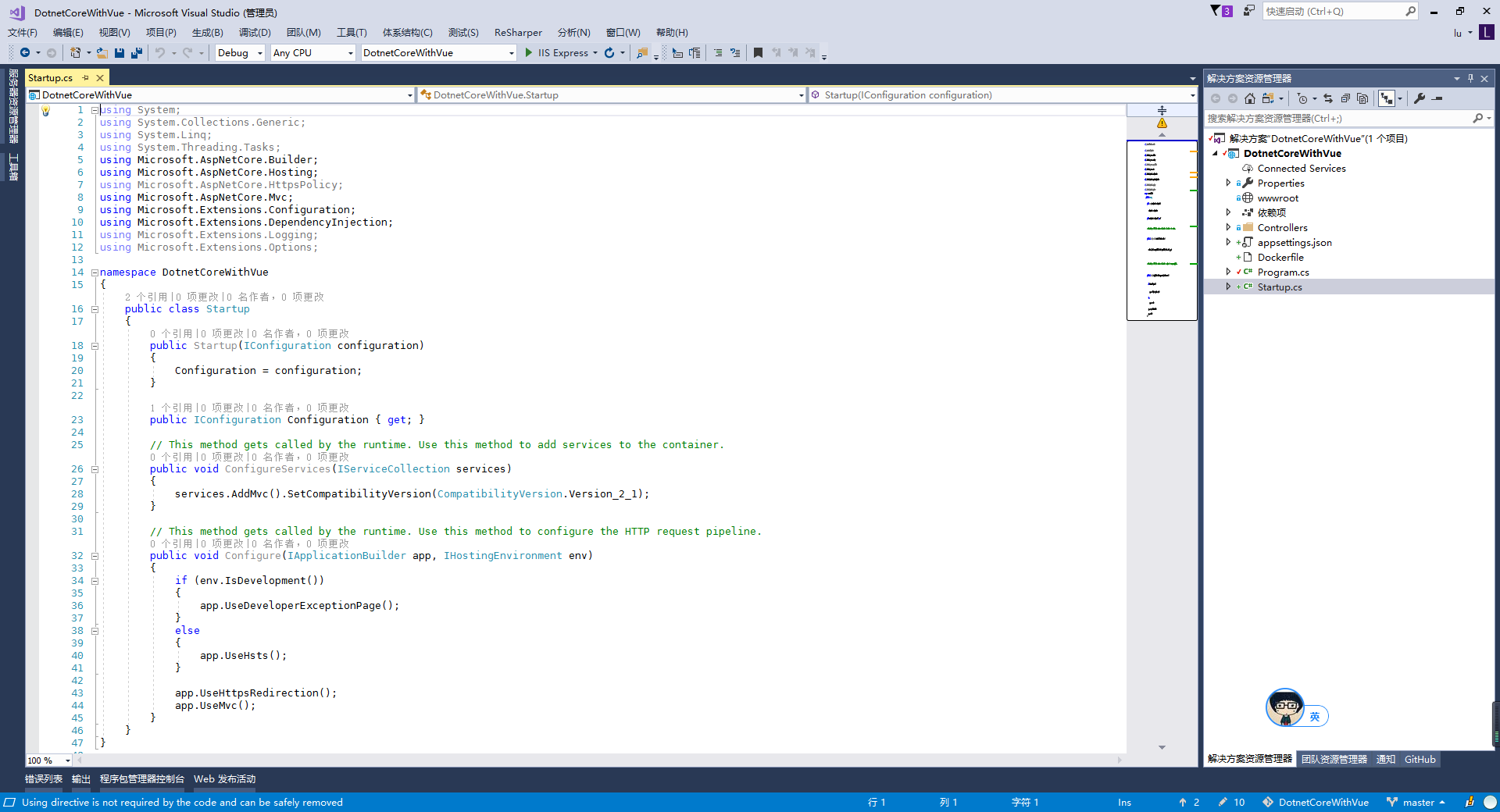The image size is (1500, 812).
Task: Click the warning triangle above the scrollbar map
Action: [1162, 123]
